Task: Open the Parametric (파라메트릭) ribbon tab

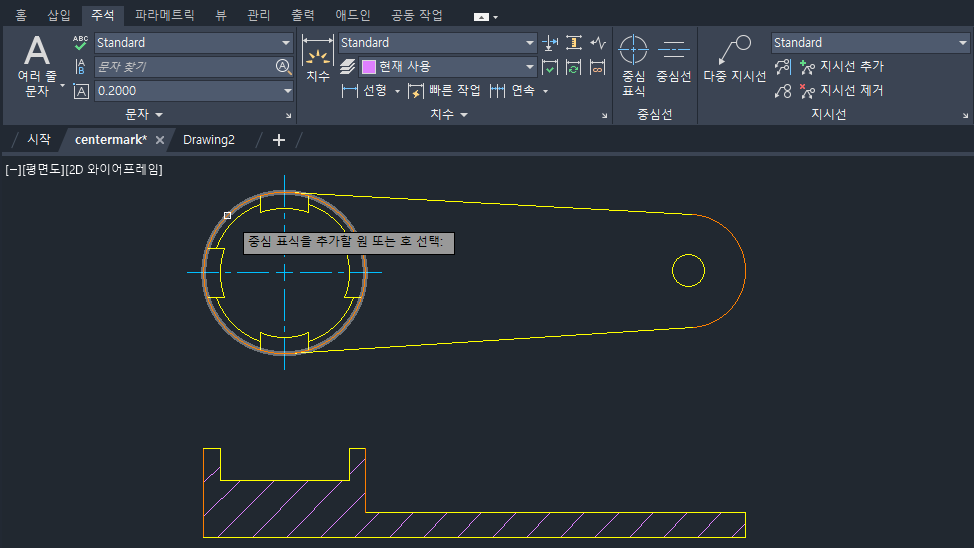Action: point(165,16)
